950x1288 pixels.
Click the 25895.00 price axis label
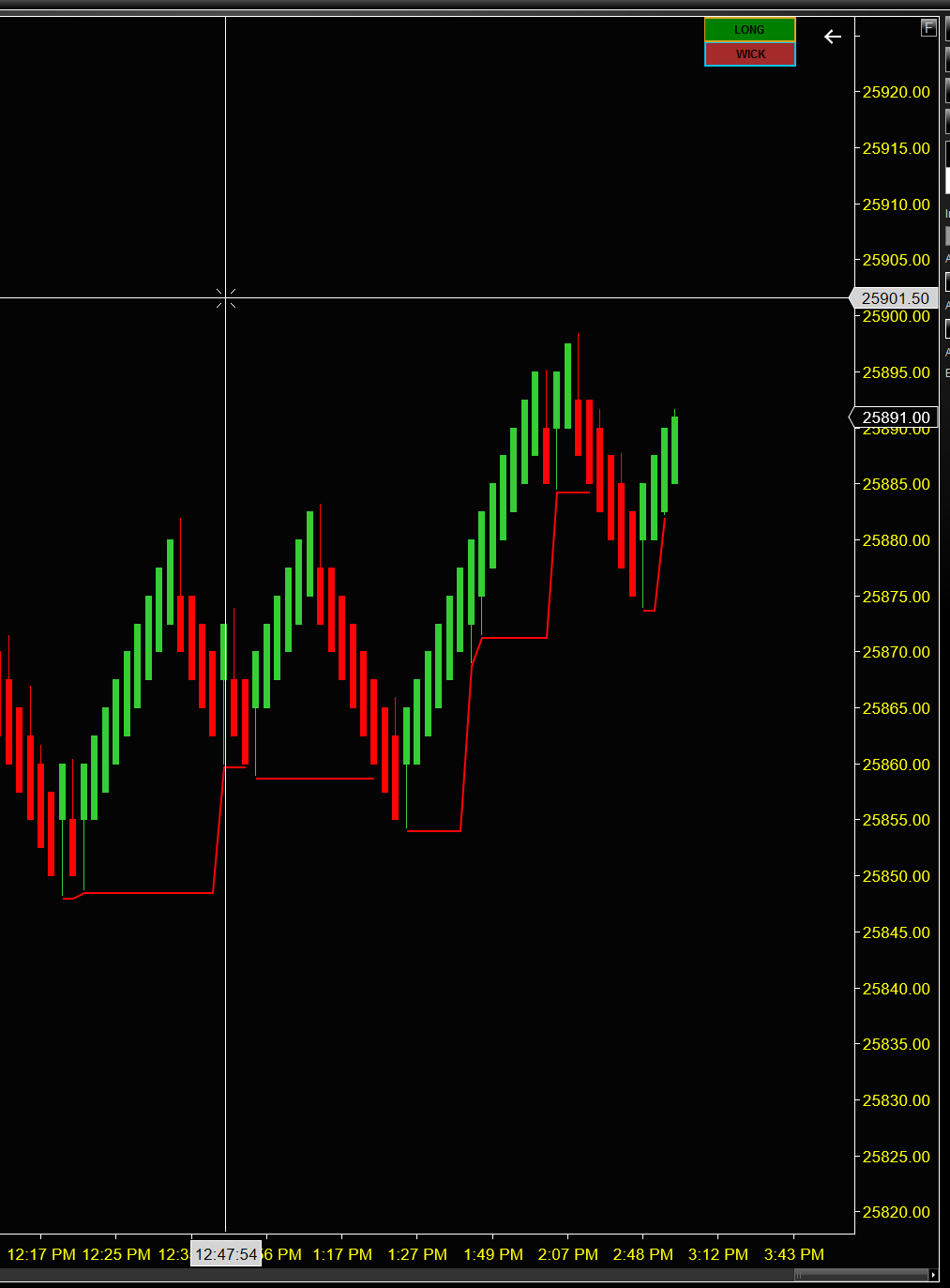click(x=897, y=372)
